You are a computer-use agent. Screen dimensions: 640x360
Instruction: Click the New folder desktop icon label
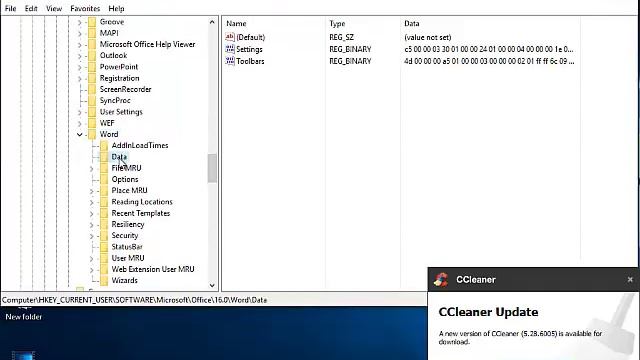(x=24, y=317)
